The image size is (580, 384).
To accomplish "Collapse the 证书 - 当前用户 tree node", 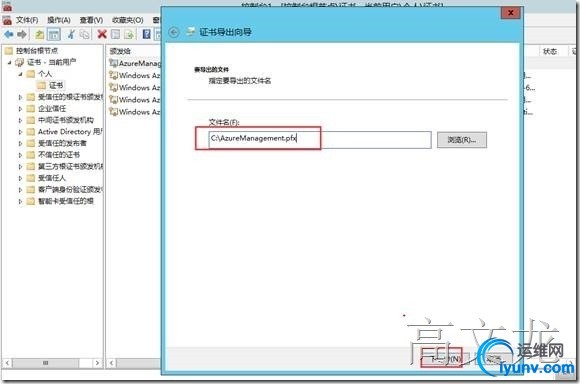I will click(10, 62).
